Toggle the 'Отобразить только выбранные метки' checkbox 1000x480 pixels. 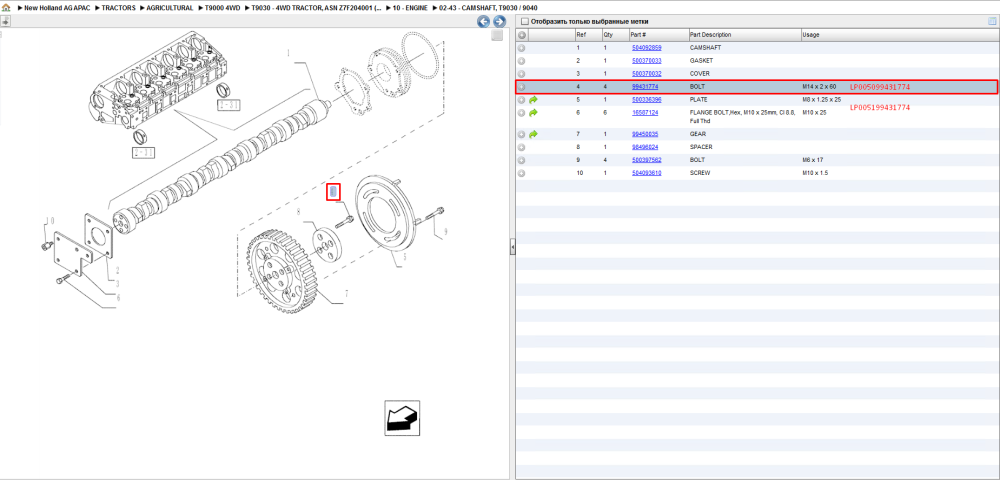pos(525,22)
